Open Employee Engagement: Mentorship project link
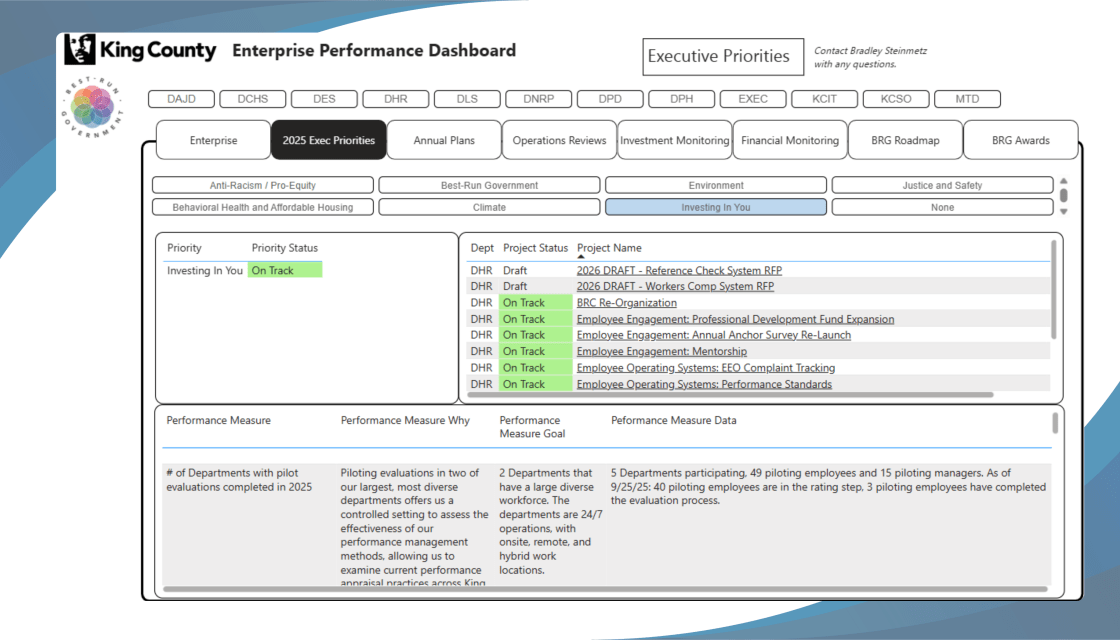1120x640 pixels. [x=661, y=352]
